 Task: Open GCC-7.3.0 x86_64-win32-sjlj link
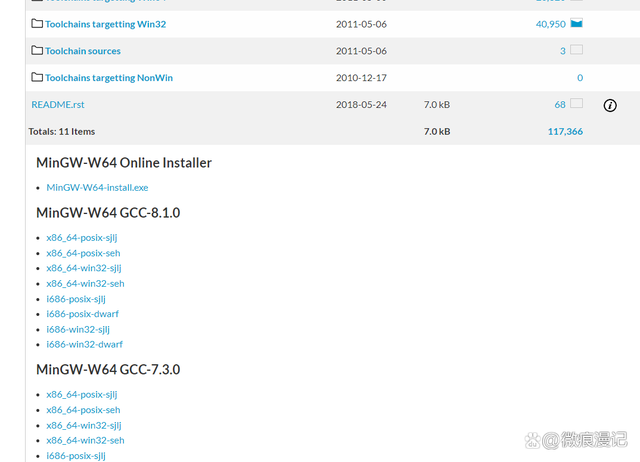[x=84, y=425]
